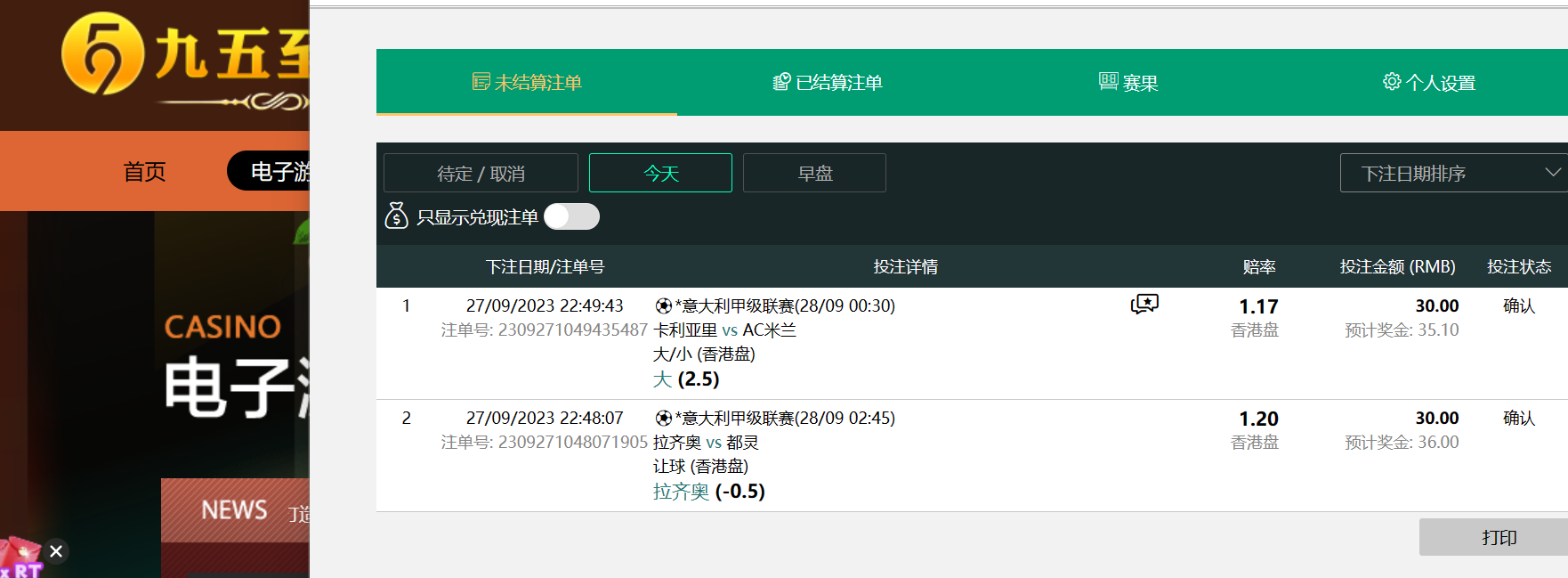Viewport: 1568px width, 578px height.
Task: Click the NEWS label
Action: (234, 509)
